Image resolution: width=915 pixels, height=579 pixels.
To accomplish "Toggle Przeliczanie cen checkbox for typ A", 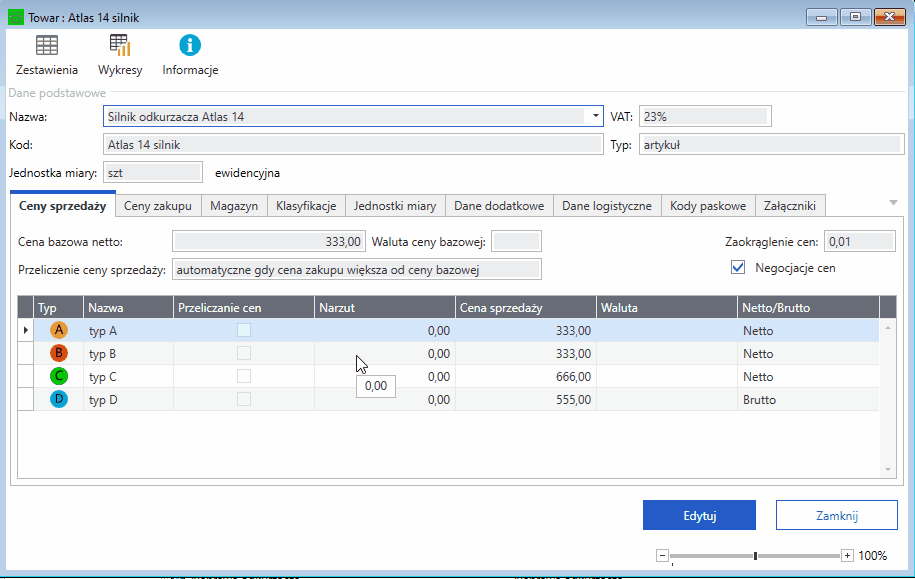I will [x=244, y=330].
